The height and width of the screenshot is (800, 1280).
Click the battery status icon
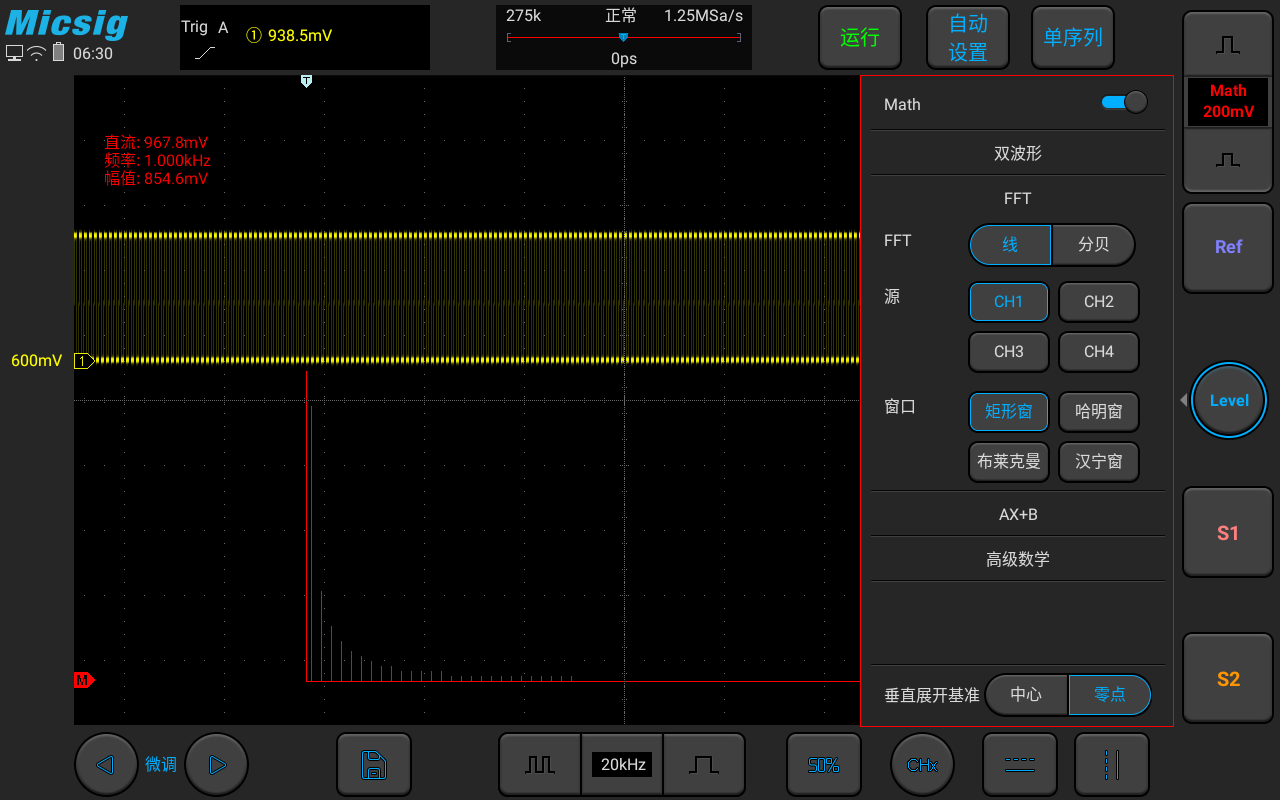coord(58,53)
